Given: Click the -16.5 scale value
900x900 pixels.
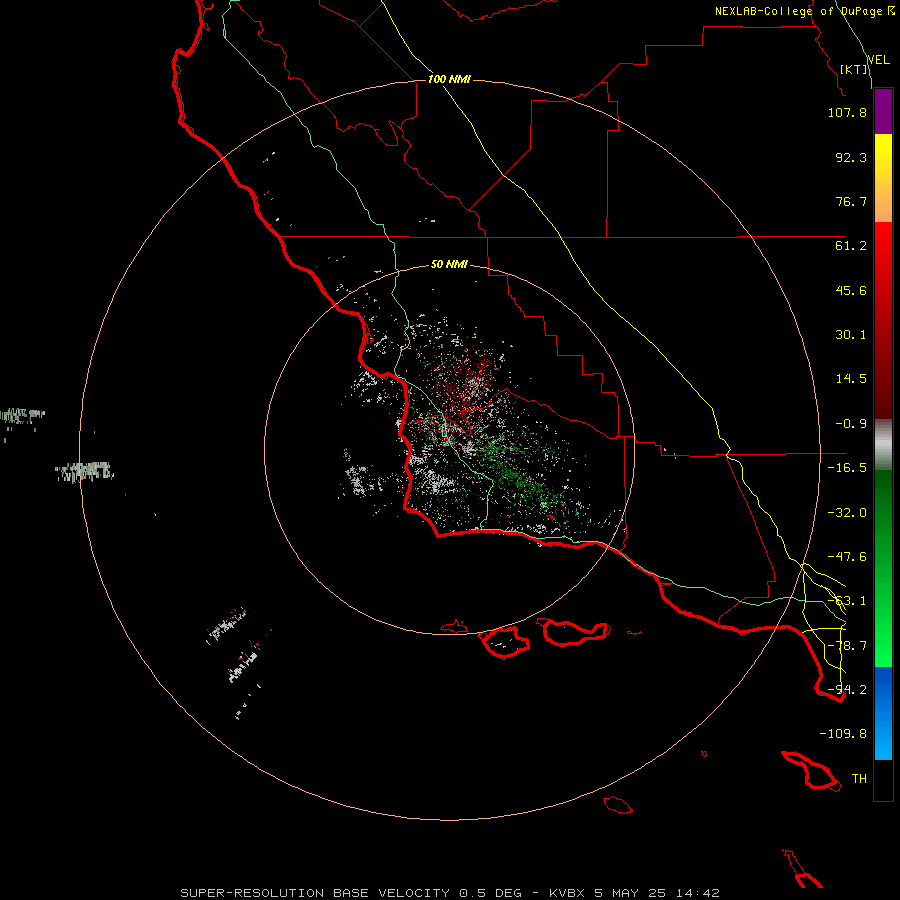Looking at the screenshot, I should (847, 468).
